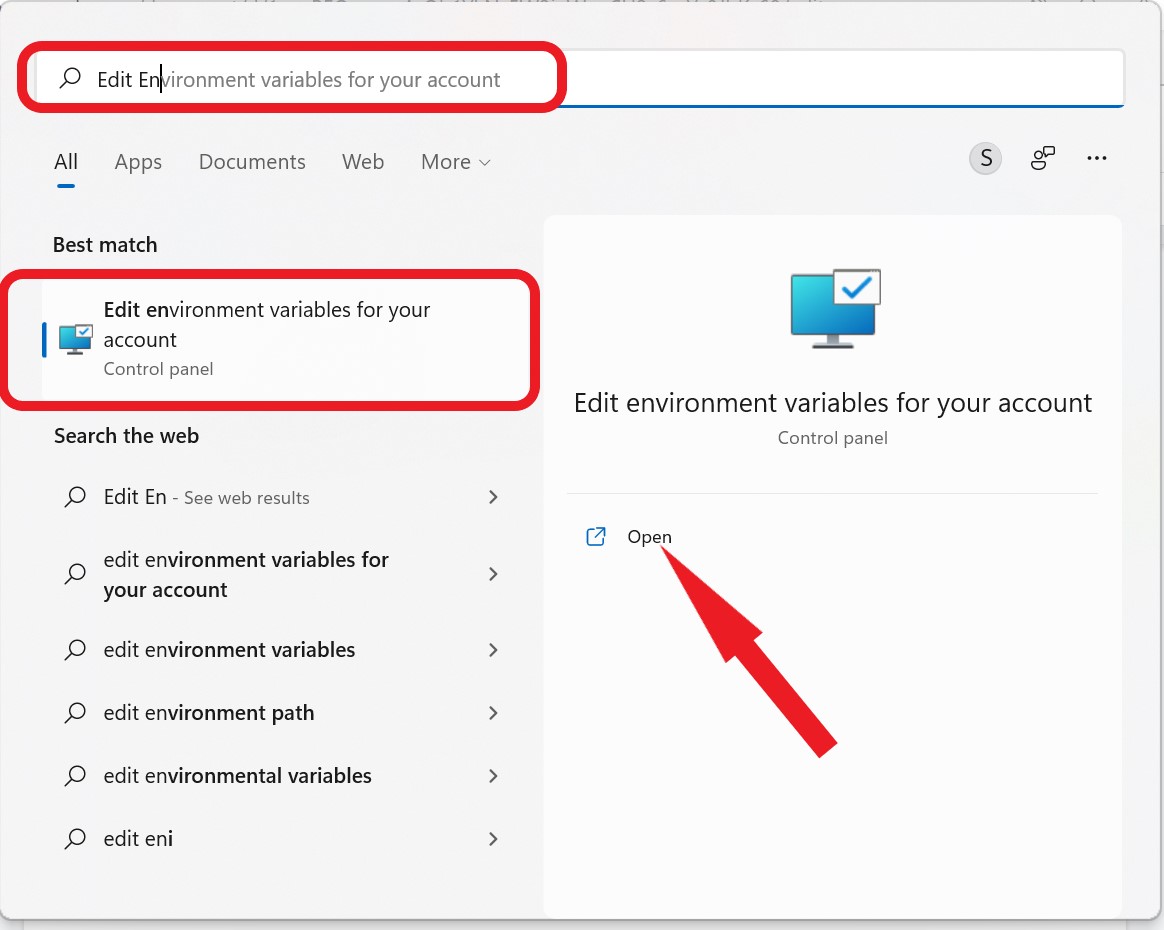Expand arrow for 'Edit En' web results
Image resolution: width=1164 pixels, height=930 pixels.
[x=493, y=497]
